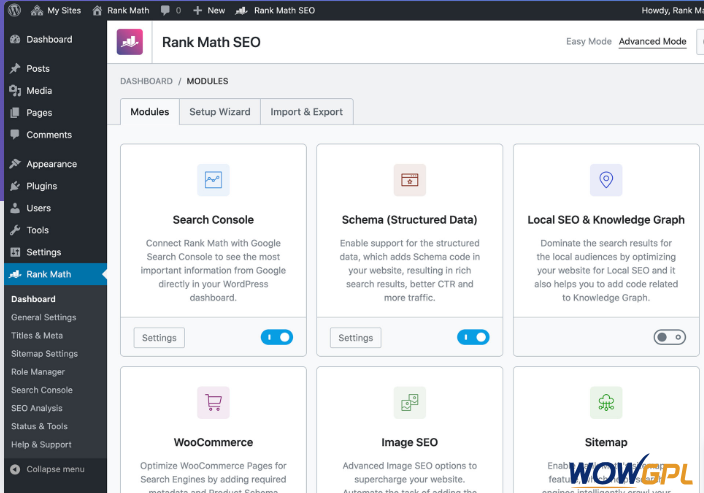Click the My Sites network icon
The image size is (704, 493).
37,10
